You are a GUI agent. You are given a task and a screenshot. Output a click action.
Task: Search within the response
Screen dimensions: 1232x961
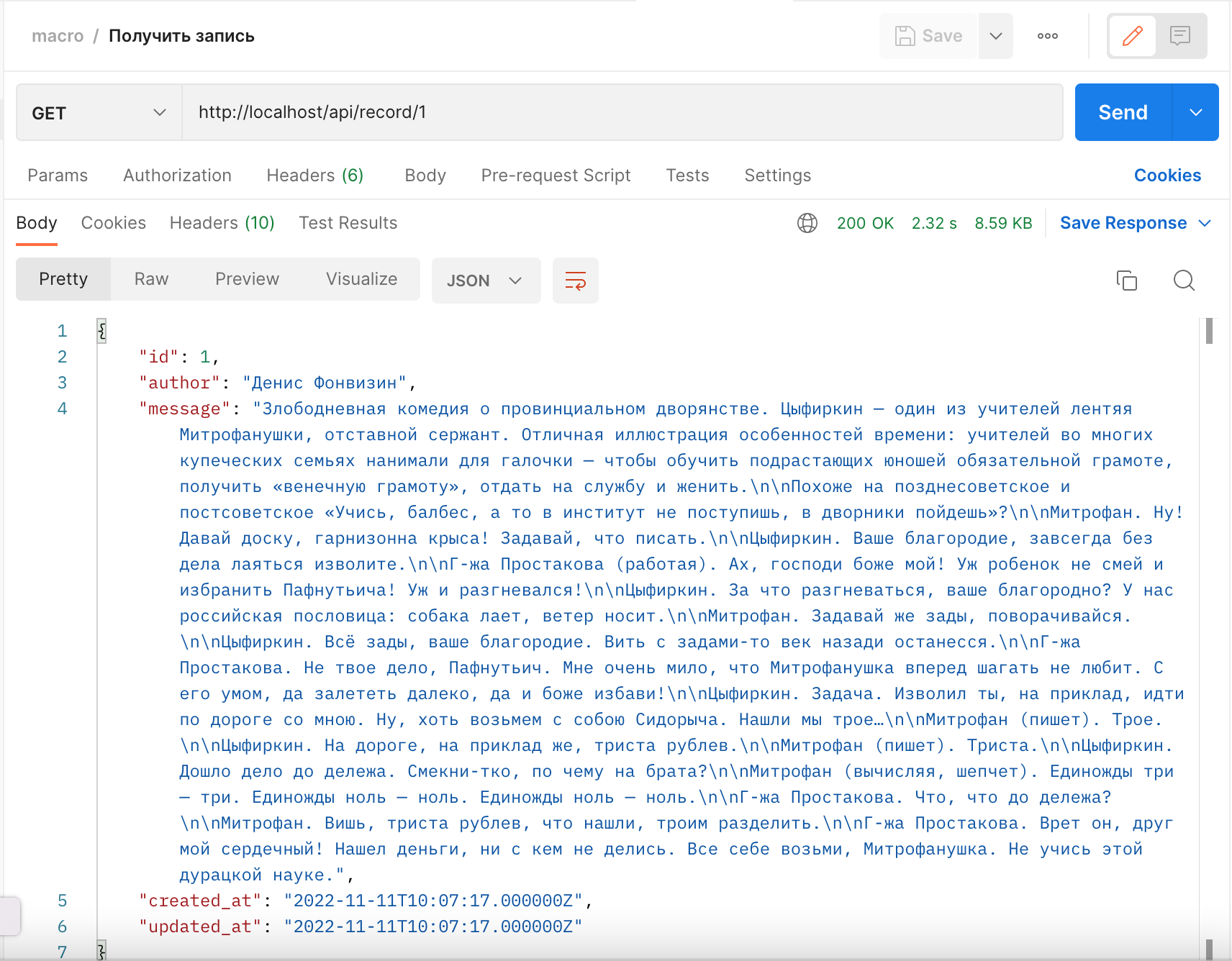pos(1184,281)
